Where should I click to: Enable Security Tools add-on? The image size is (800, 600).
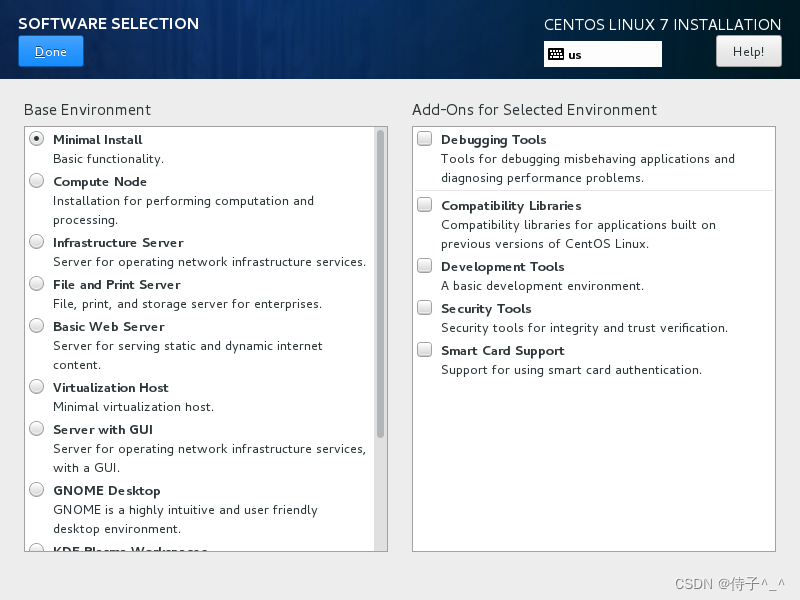(425, 308)
